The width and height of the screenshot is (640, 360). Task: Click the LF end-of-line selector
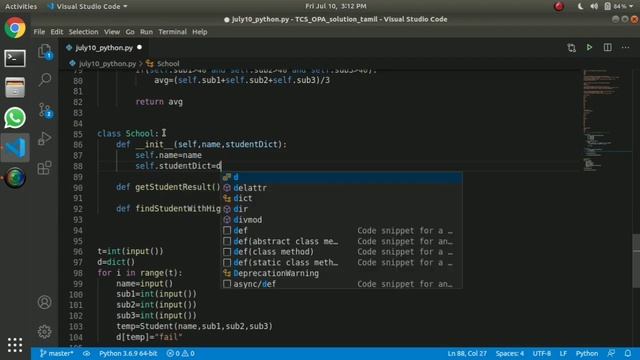(563, 353)
